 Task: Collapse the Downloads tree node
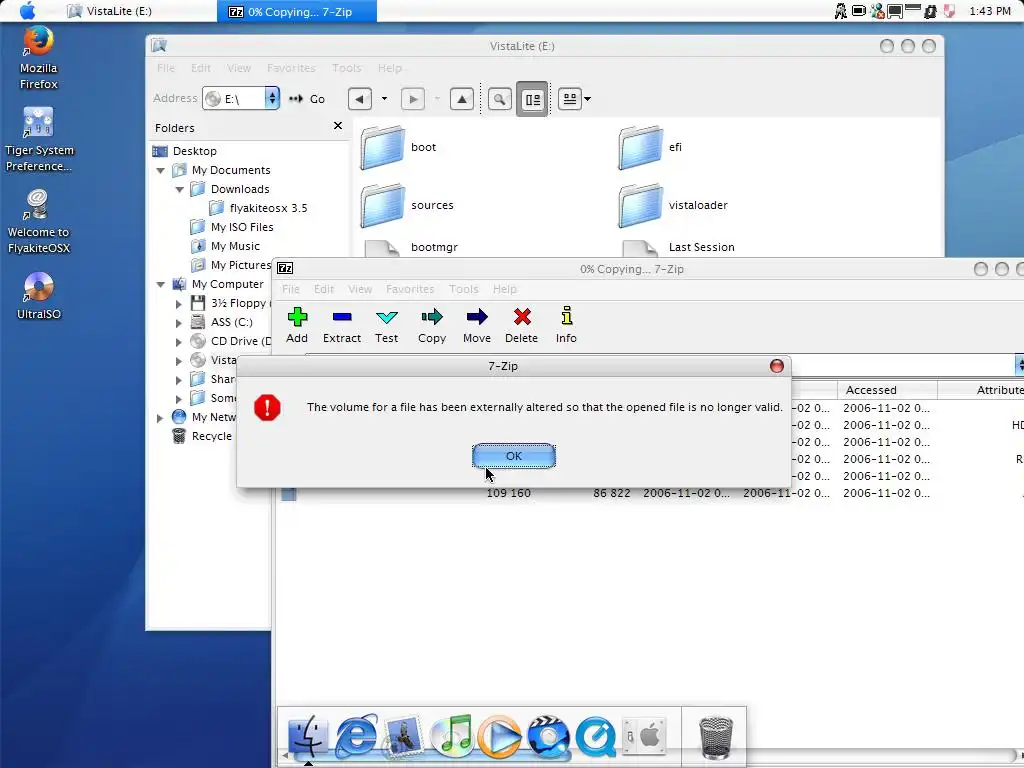click(180, 189)
